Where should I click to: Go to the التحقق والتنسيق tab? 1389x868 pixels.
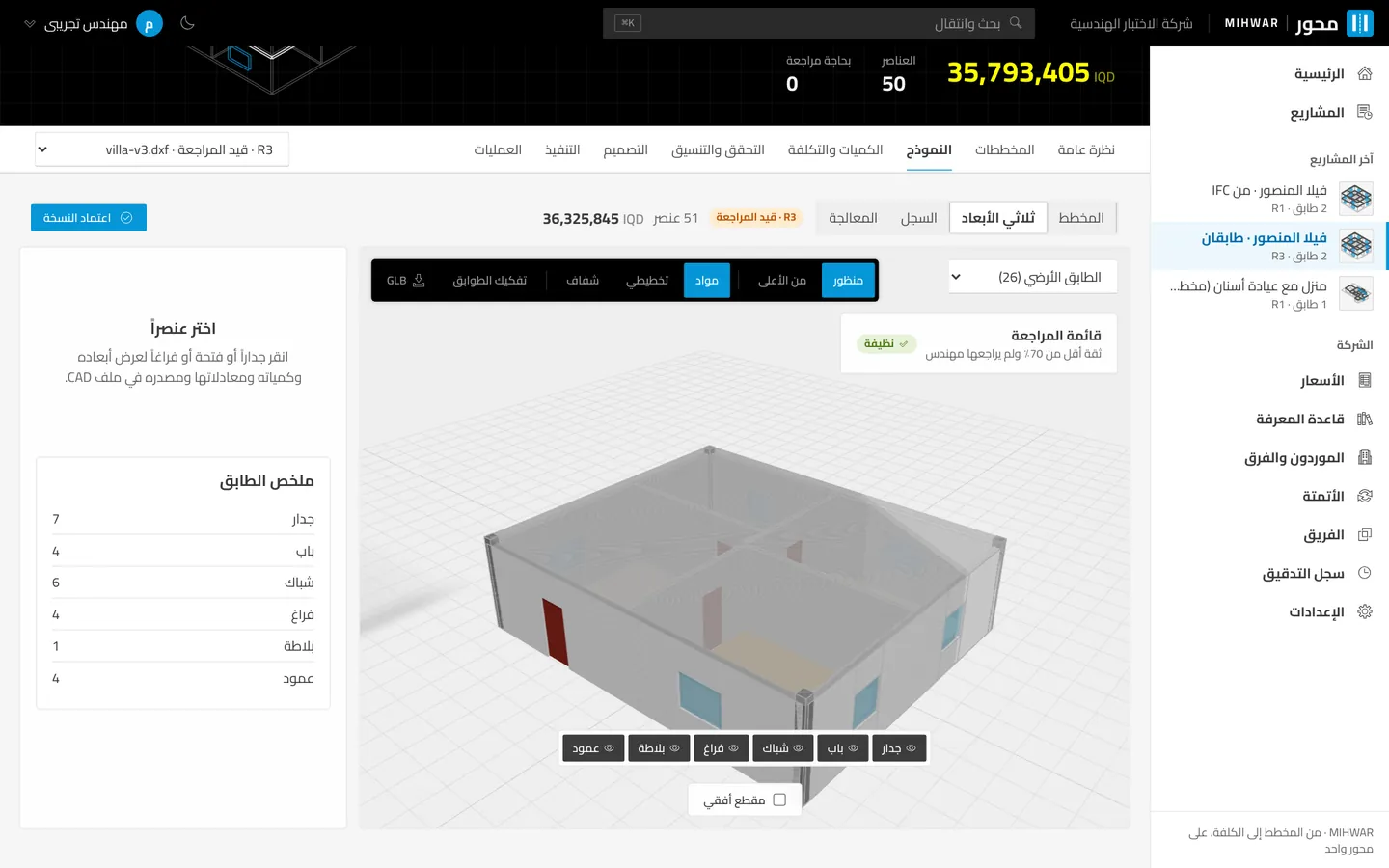[x=719, y=149]
